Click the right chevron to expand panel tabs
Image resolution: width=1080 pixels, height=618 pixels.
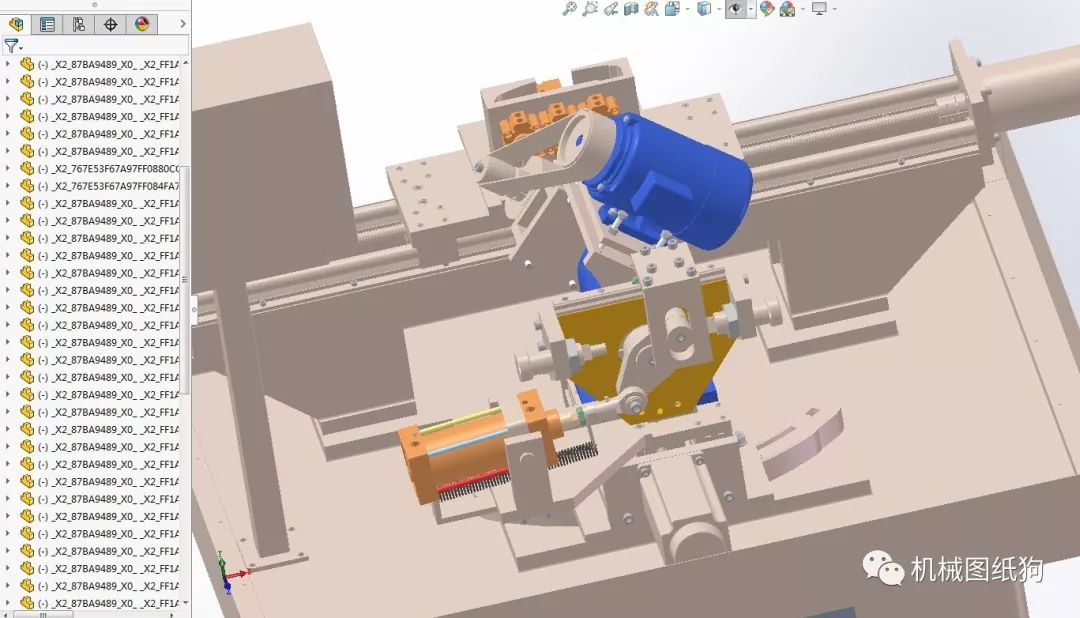click(x=182, y=23)
